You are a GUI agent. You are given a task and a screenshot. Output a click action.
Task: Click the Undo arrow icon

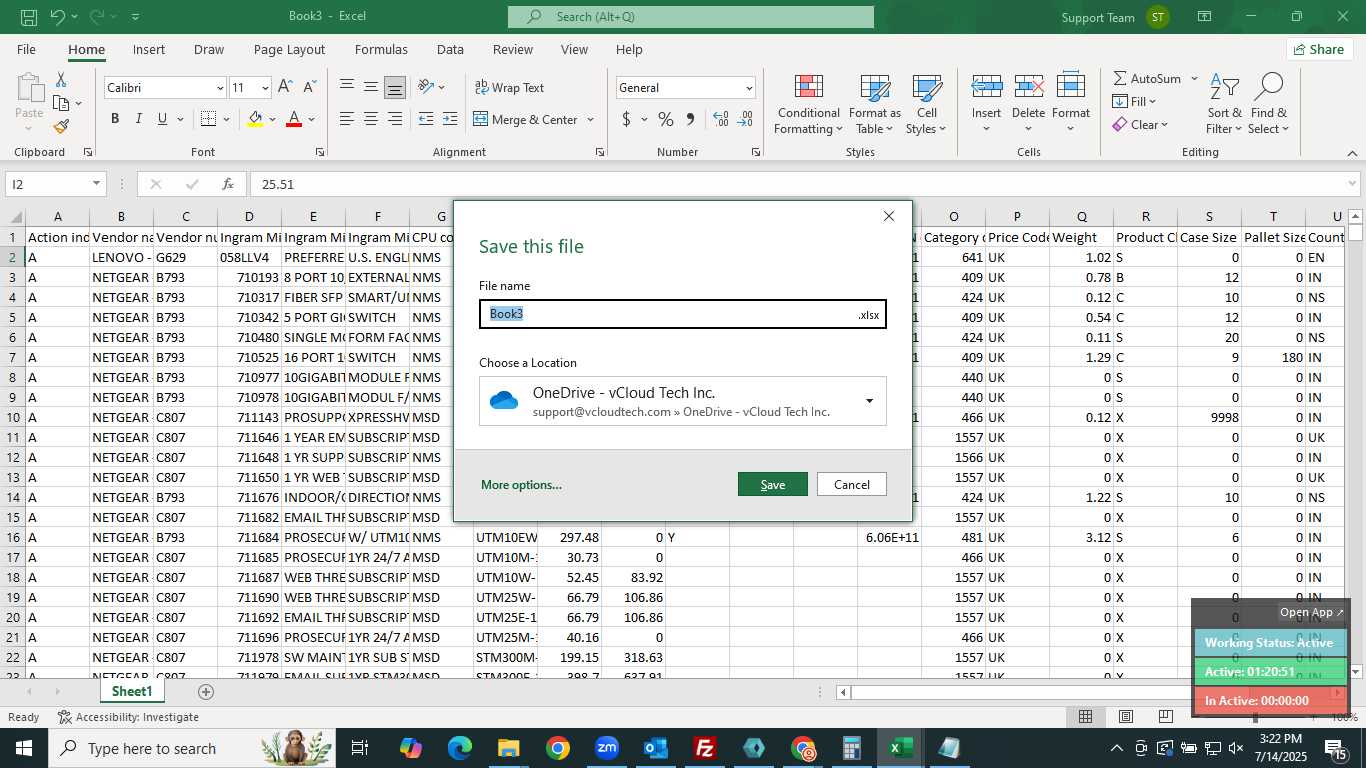(57, 17)
